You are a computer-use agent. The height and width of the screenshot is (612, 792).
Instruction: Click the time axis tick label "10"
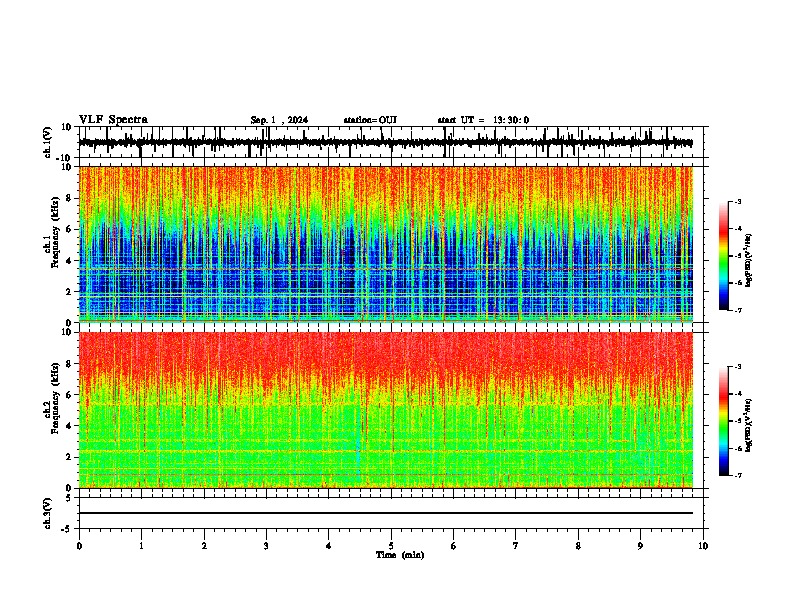coord(703,546)
